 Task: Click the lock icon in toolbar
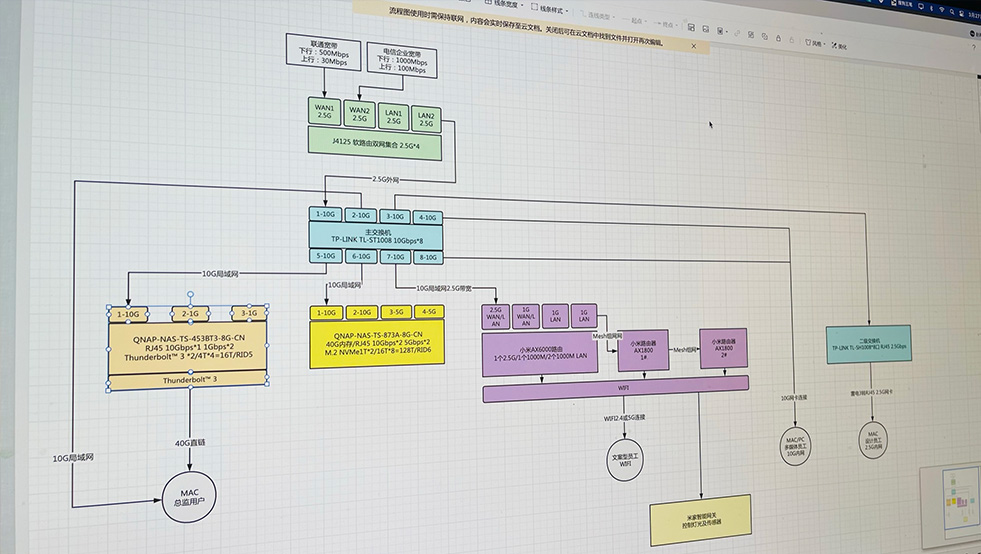778,38
